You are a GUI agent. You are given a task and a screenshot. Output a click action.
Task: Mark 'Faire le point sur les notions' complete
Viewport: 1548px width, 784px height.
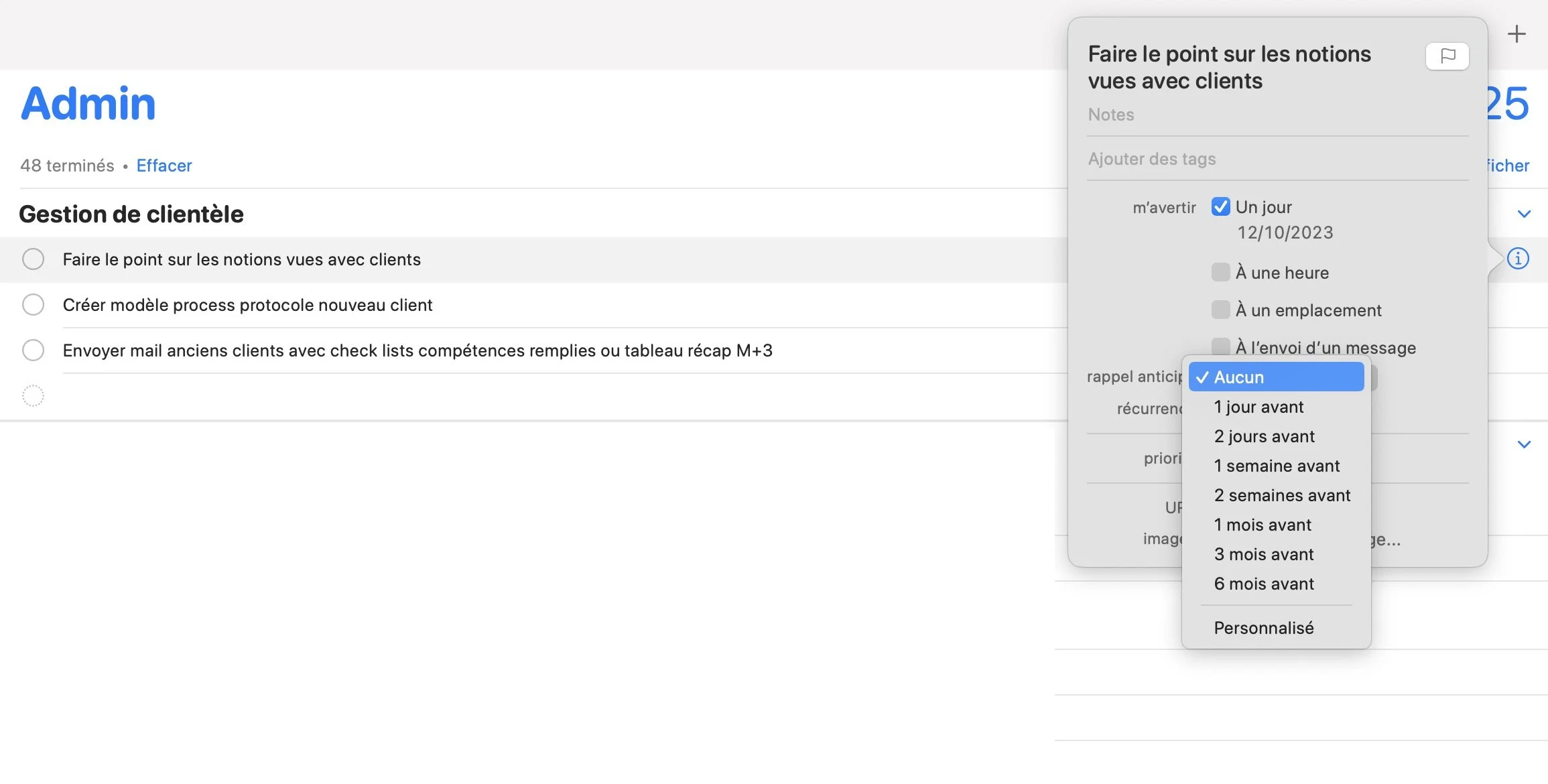pos(33,259)
